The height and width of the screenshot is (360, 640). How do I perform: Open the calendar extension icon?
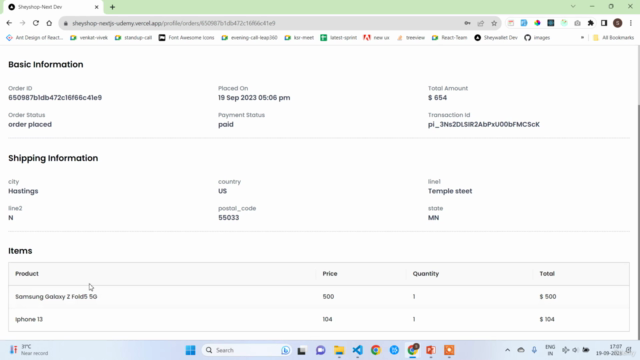511,23
